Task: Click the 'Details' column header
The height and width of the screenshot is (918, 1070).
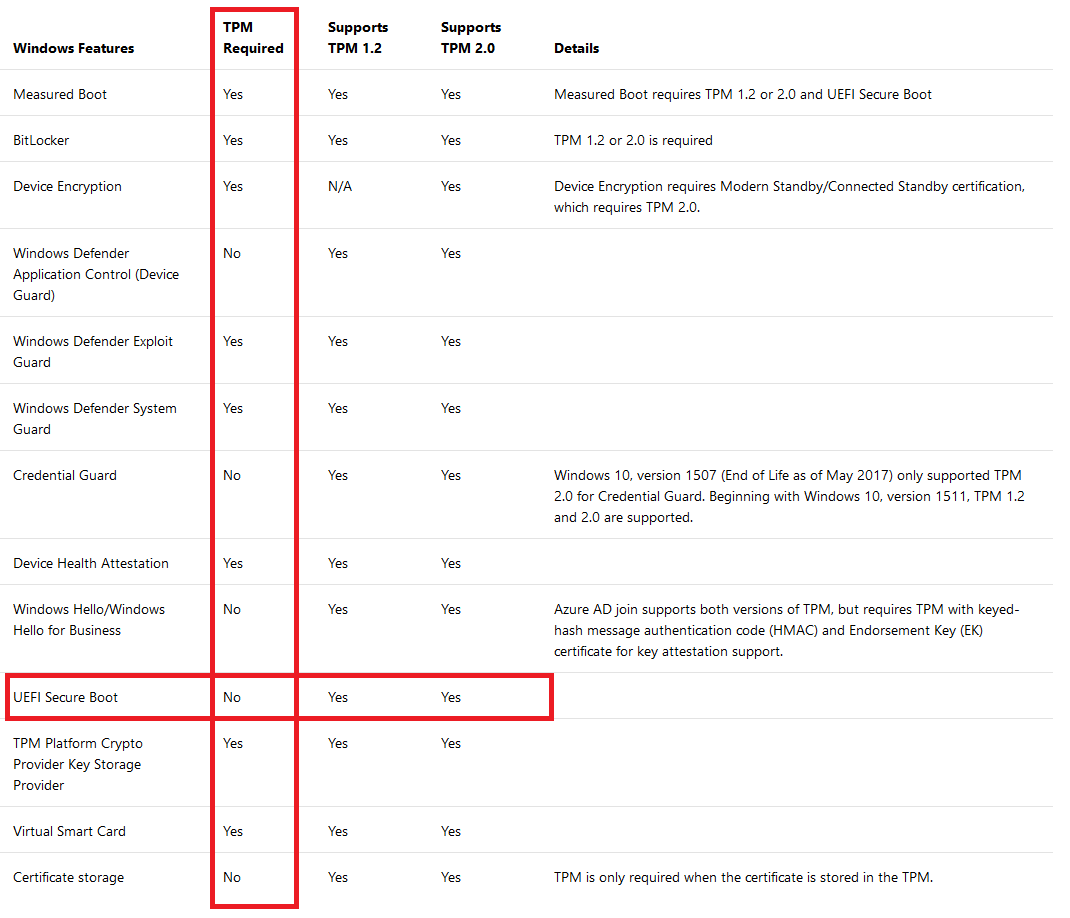Action: (x=577, y=48)
